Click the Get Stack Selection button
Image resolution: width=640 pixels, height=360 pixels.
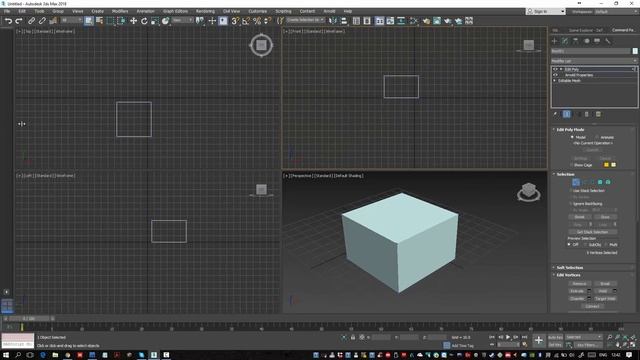point(592,232)
